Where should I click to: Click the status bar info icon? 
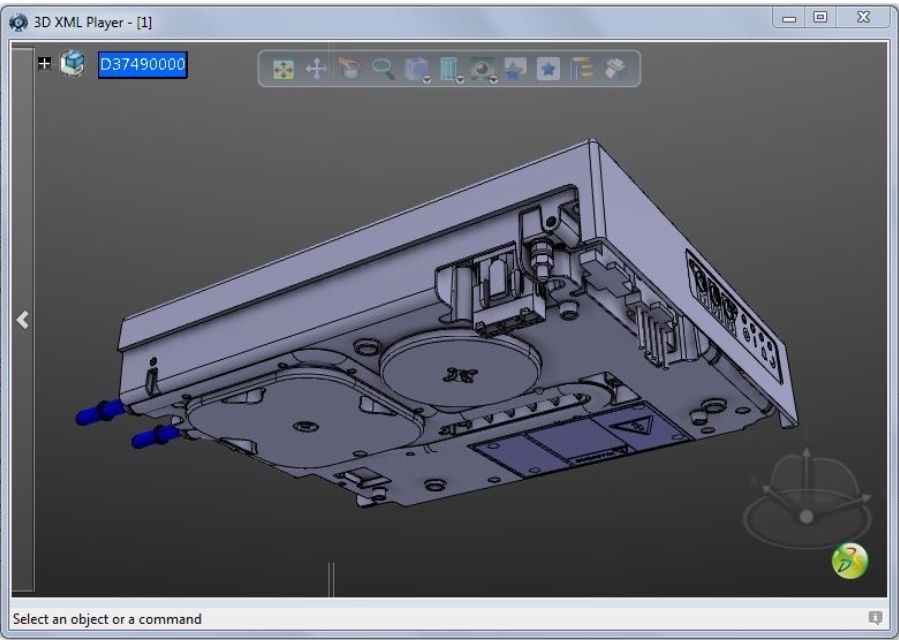[875, 618]
